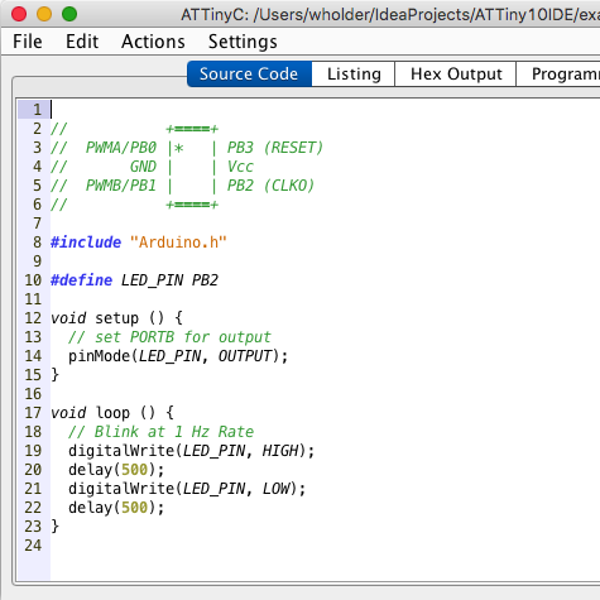Open the Edit menu

point(82,41)
